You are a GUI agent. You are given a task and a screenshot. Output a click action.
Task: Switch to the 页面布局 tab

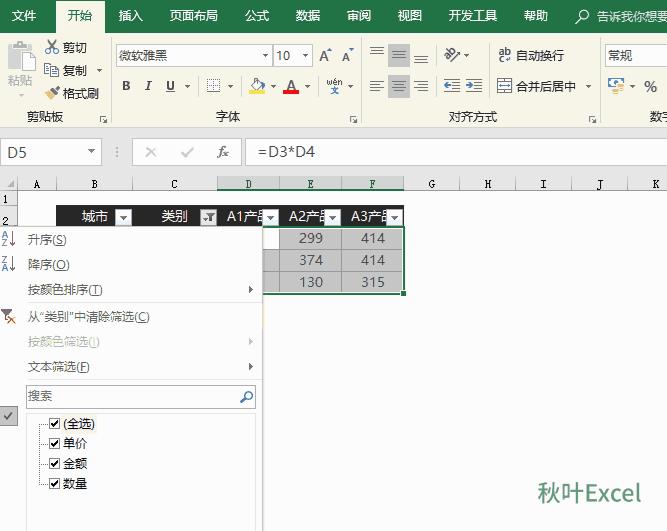point(194,16)
